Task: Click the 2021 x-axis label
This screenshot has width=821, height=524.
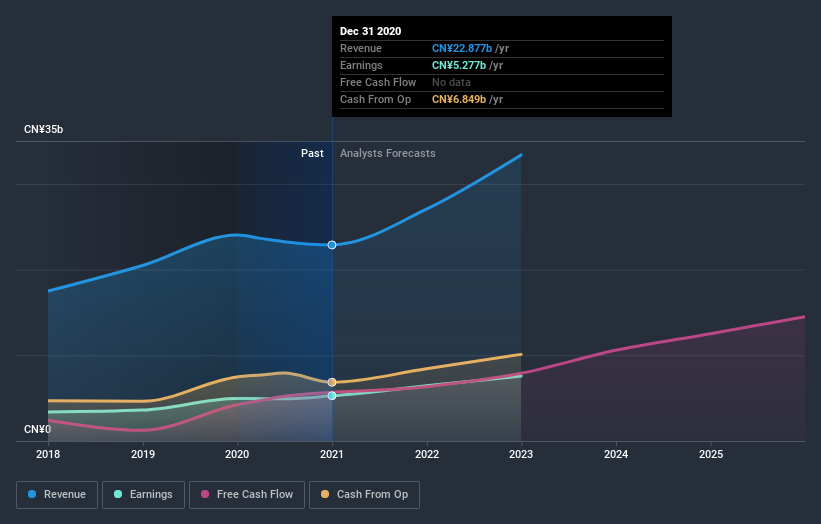Action: [x=332, y=454]
